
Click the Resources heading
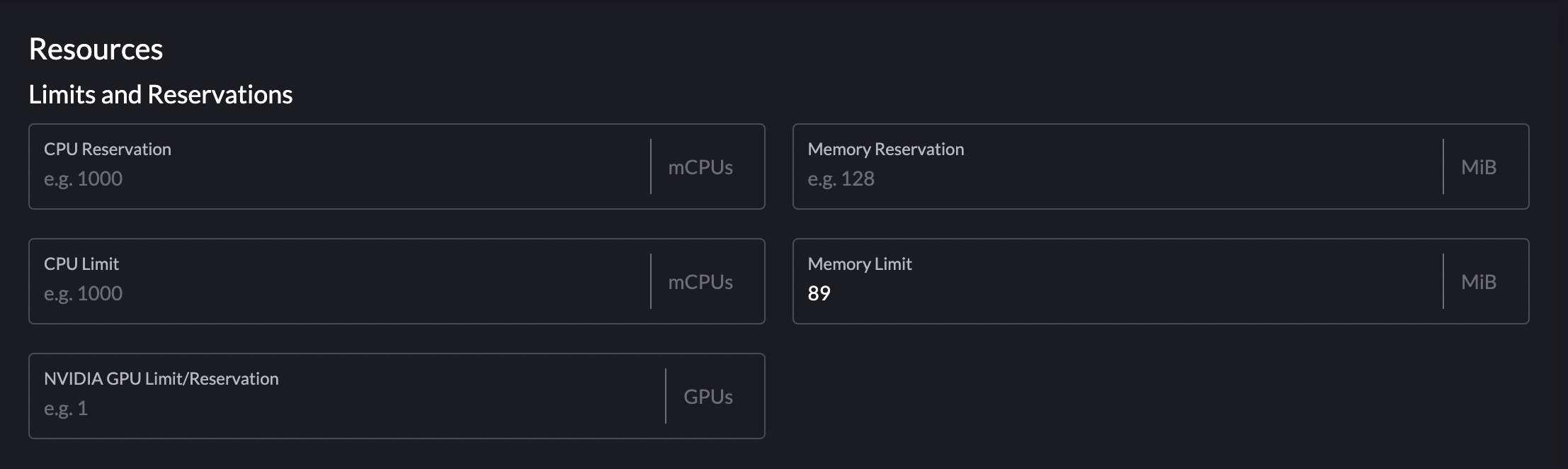click(x=96, y=49)
